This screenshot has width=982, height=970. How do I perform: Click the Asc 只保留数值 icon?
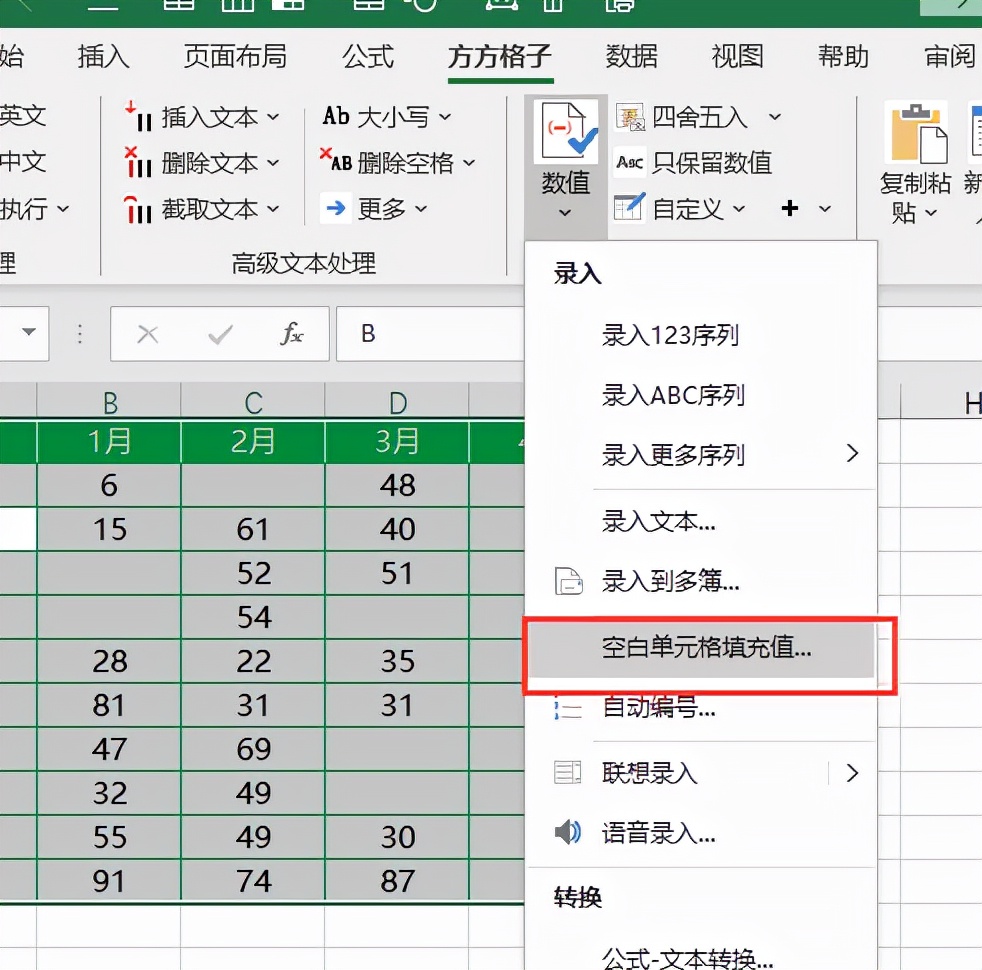pyautogui.click(x=631, y=163)
